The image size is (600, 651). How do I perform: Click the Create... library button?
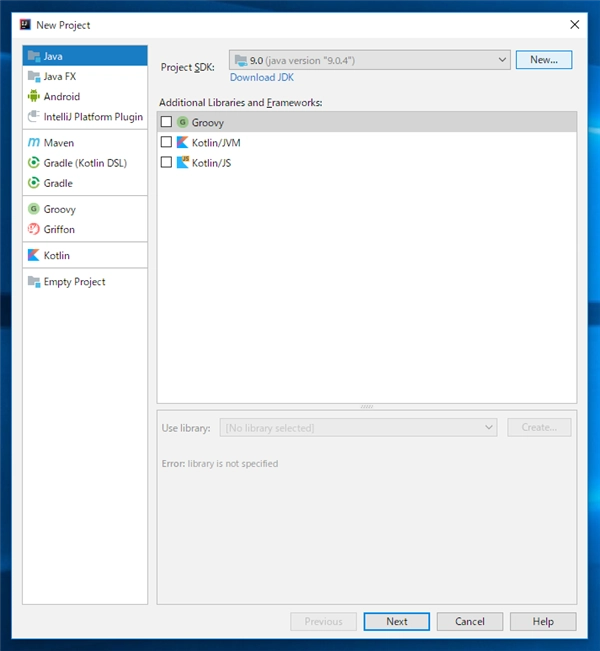tap(539, 427)
